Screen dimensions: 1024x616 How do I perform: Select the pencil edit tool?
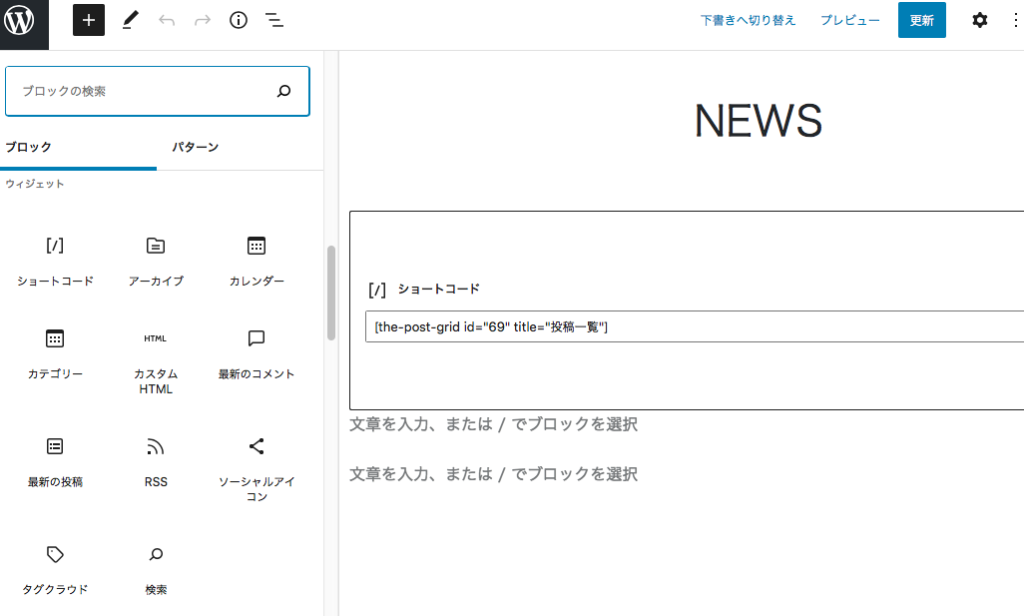[131, 20]
